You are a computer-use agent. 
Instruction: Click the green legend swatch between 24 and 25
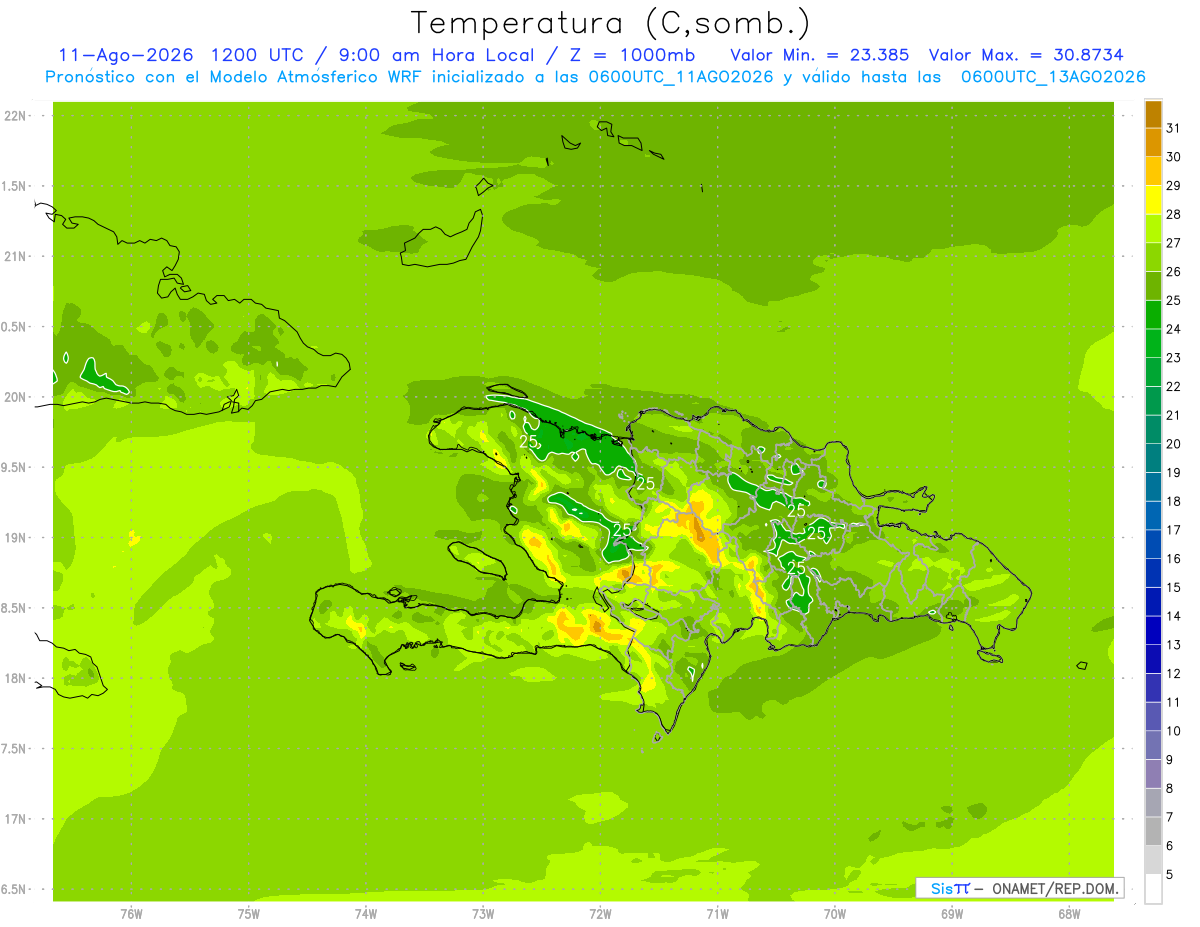[x=1153, y=315]
